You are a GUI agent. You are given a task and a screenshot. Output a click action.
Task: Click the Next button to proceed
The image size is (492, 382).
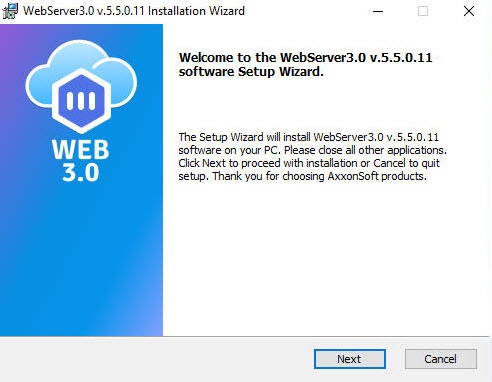click(x=350, y=359)
